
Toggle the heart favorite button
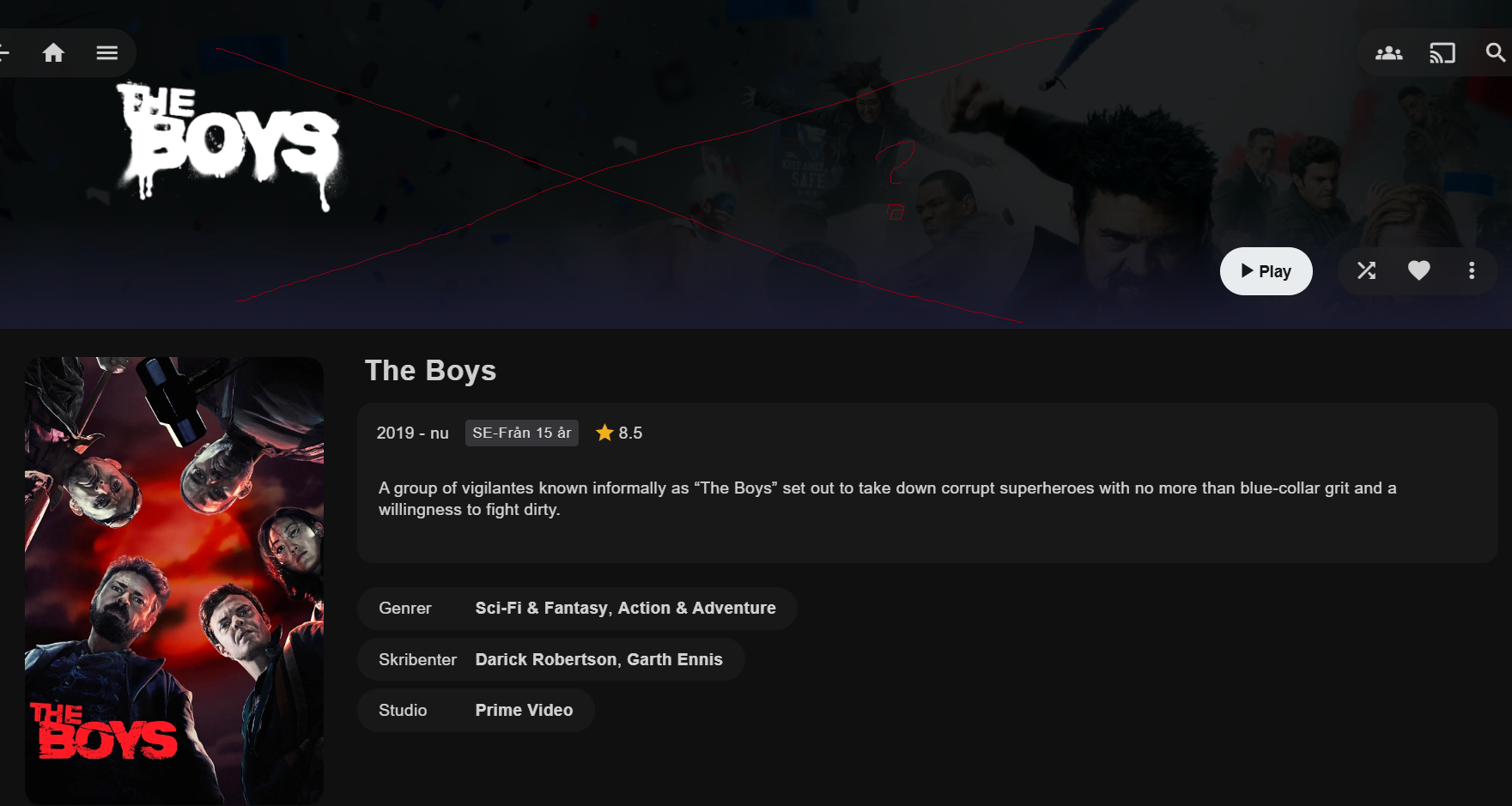[1419, 271]
